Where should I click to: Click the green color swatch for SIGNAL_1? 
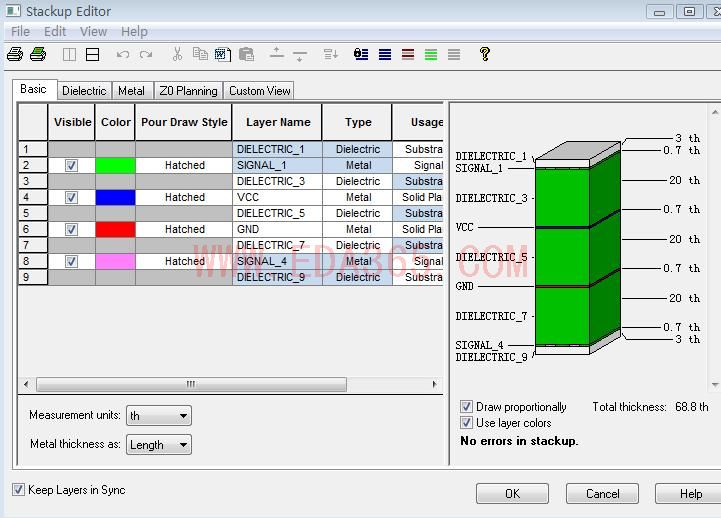[x=115, y=165]
